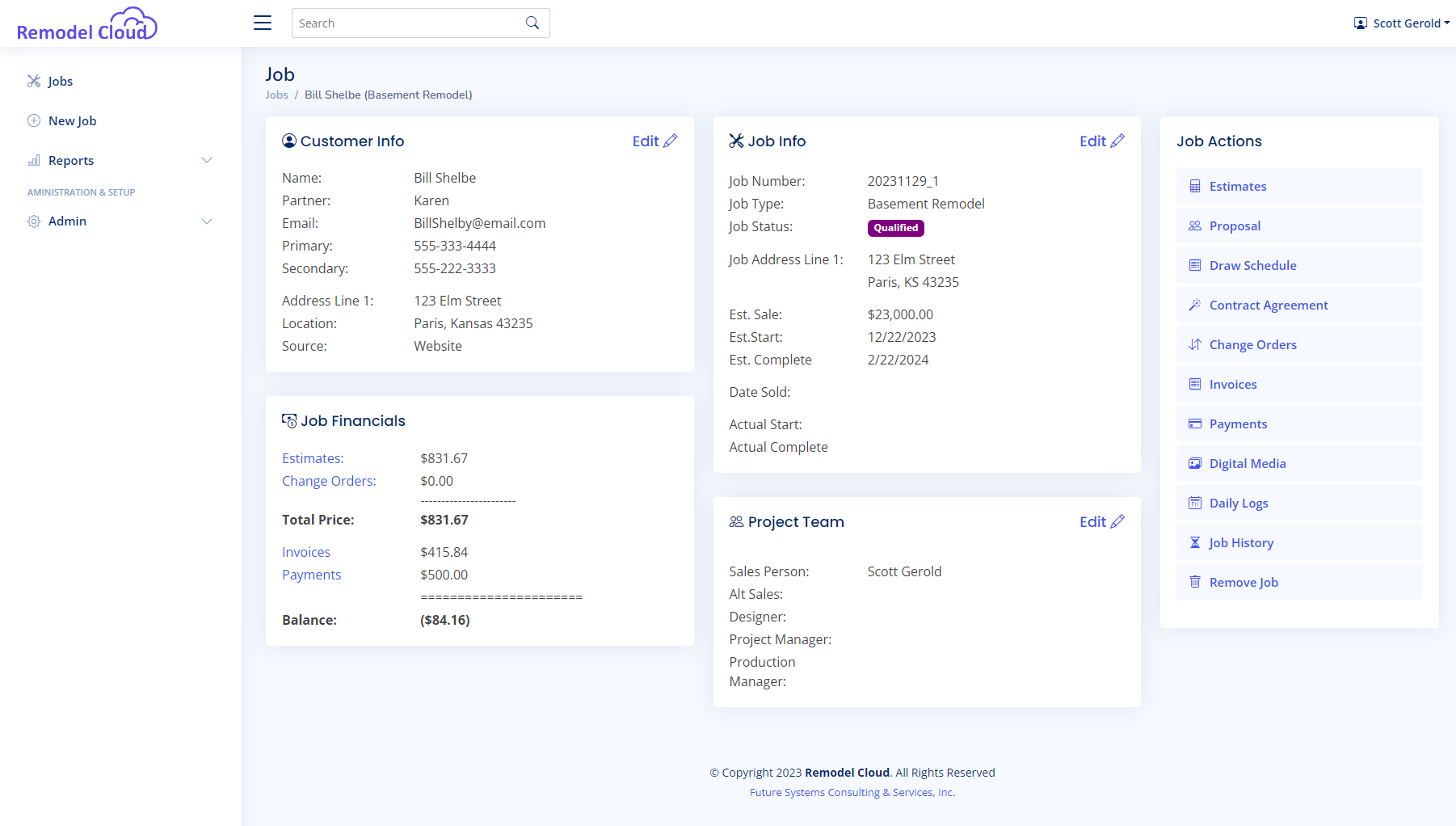Click the Qualified job status badge
1456x826 pixels.
click(895, 228)
